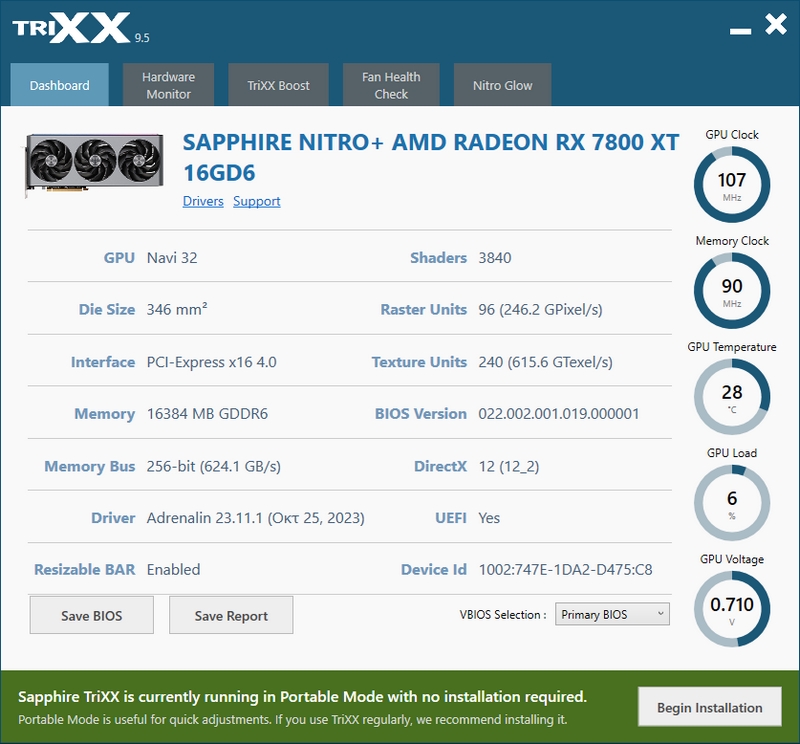Click the GPU Voltage gauge
This screenshot has width=800, height=744.
732,609
